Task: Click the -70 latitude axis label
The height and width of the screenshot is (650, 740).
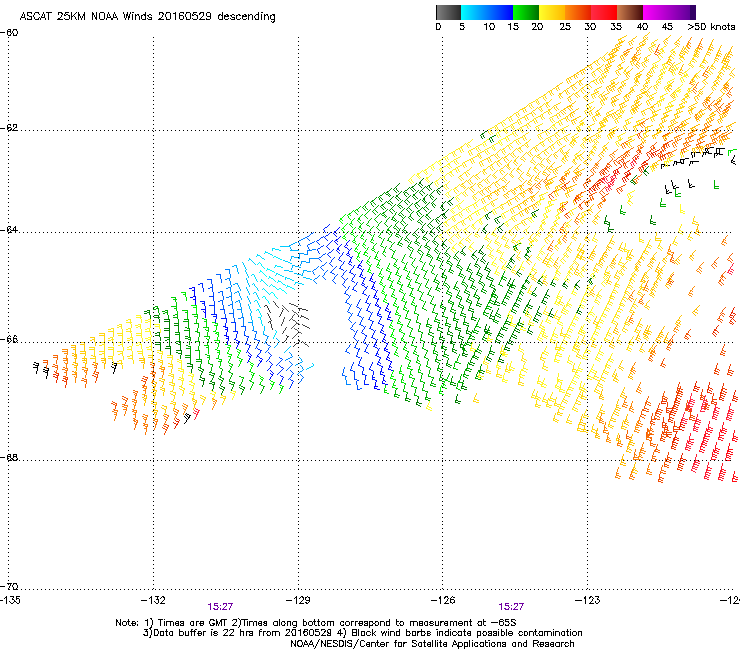Action: (x=9, y=586)
